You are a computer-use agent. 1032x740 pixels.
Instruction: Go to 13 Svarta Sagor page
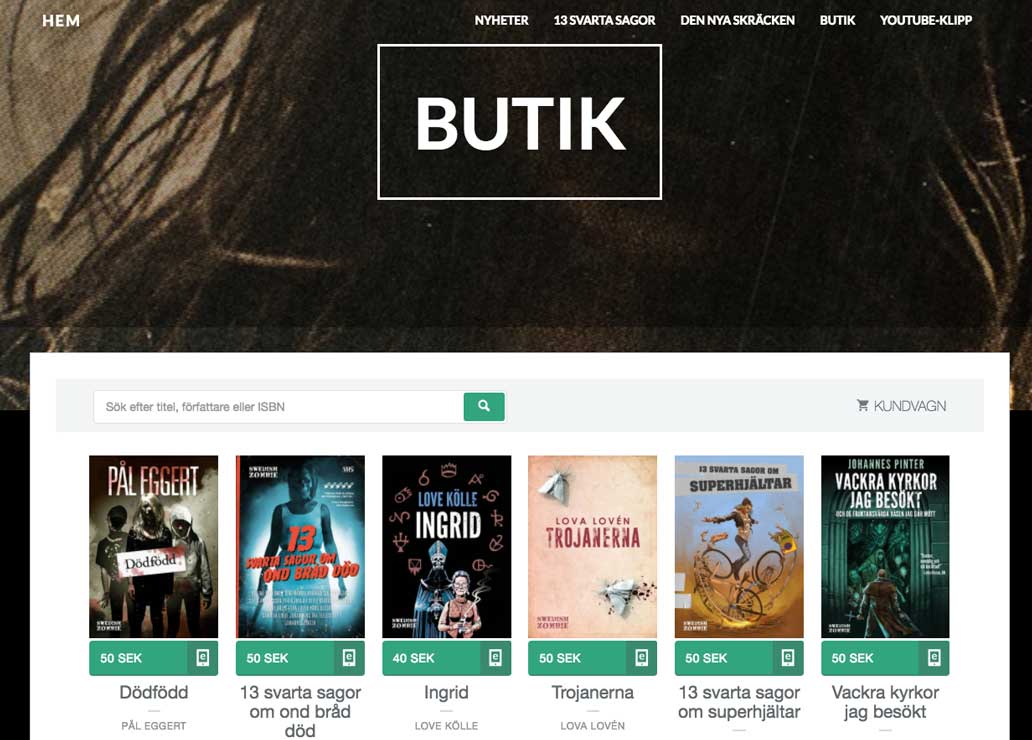point(604,20)
